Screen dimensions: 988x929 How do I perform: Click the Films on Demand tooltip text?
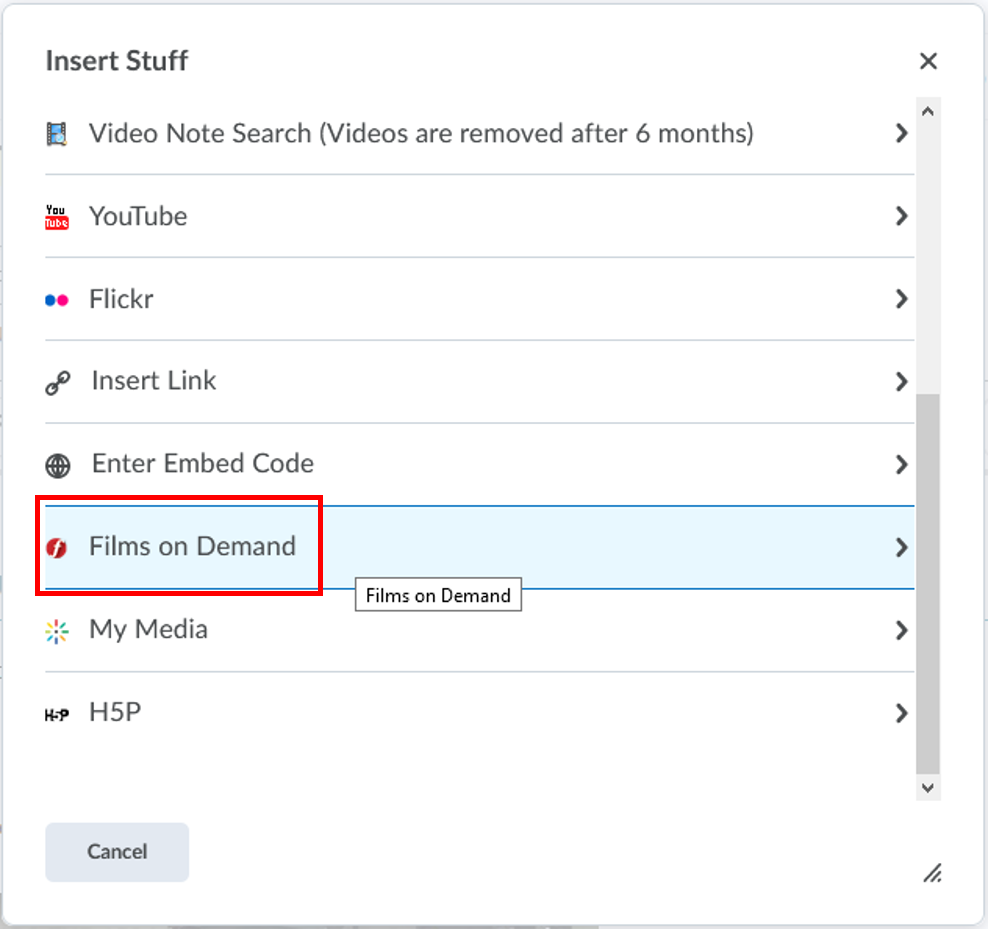point(438,595)
